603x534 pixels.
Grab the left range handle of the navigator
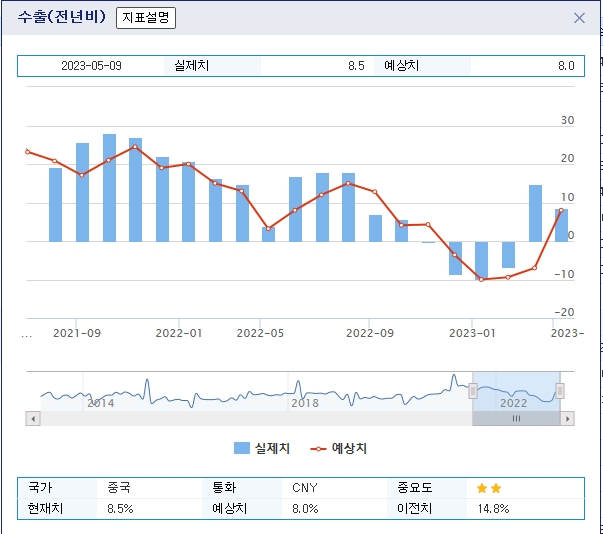pos(473,391)
